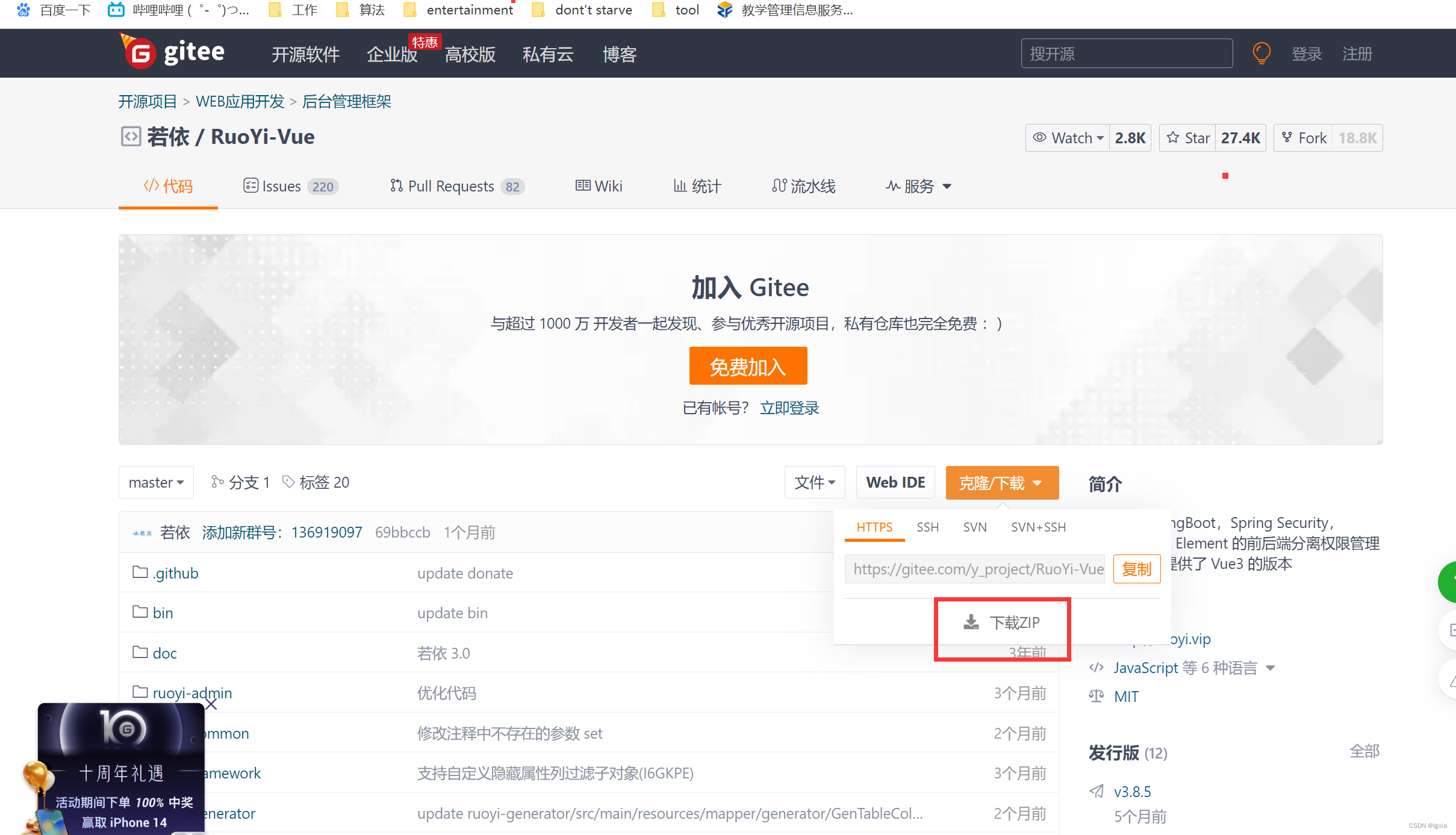Open the 统计 tab
Screen dimensions: 1456x835
pos(697,186)
